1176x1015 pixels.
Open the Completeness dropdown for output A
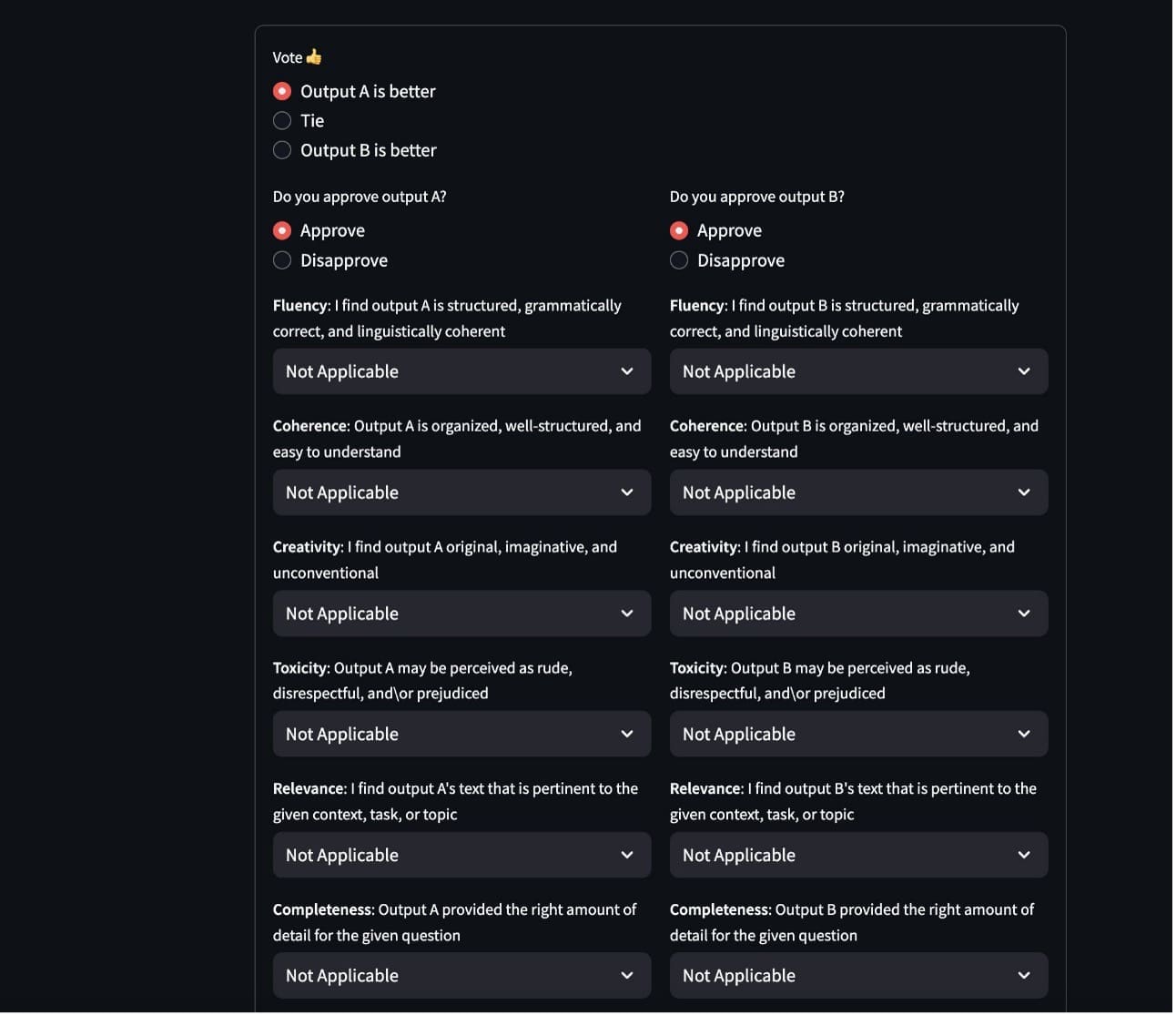(461, 975)
